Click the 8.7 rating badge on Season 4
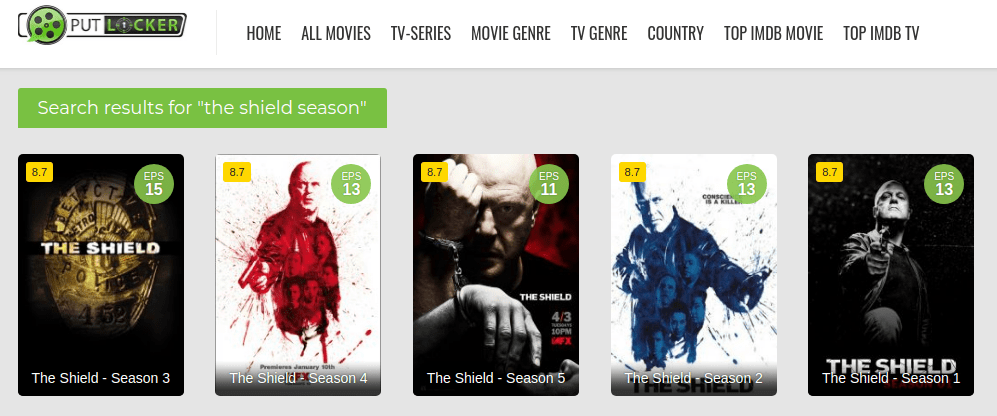 click(237, 172)
